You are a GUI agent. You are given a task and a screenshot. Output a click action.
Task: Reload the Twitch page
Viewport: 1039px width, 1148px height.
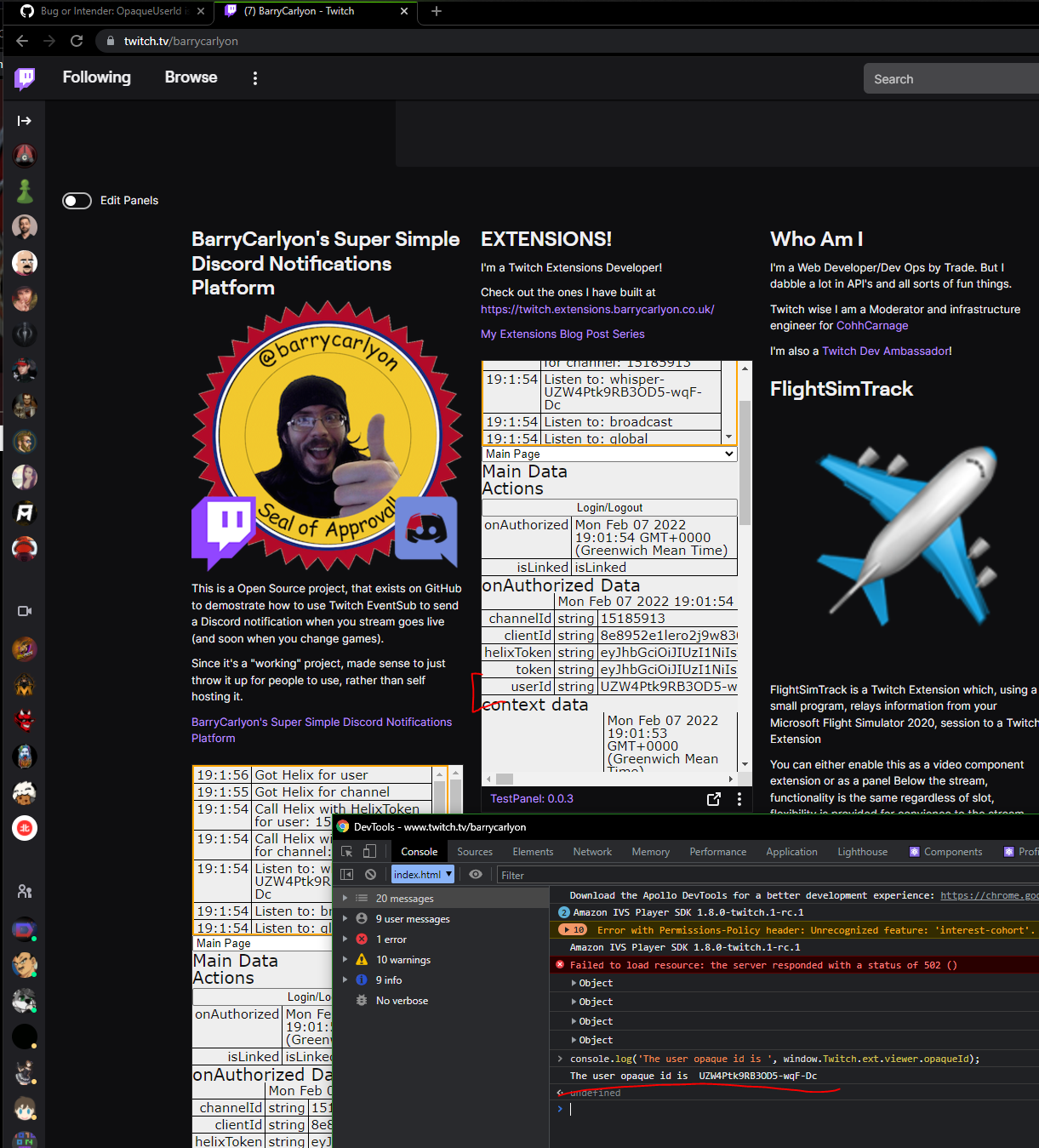click(77, 41)
